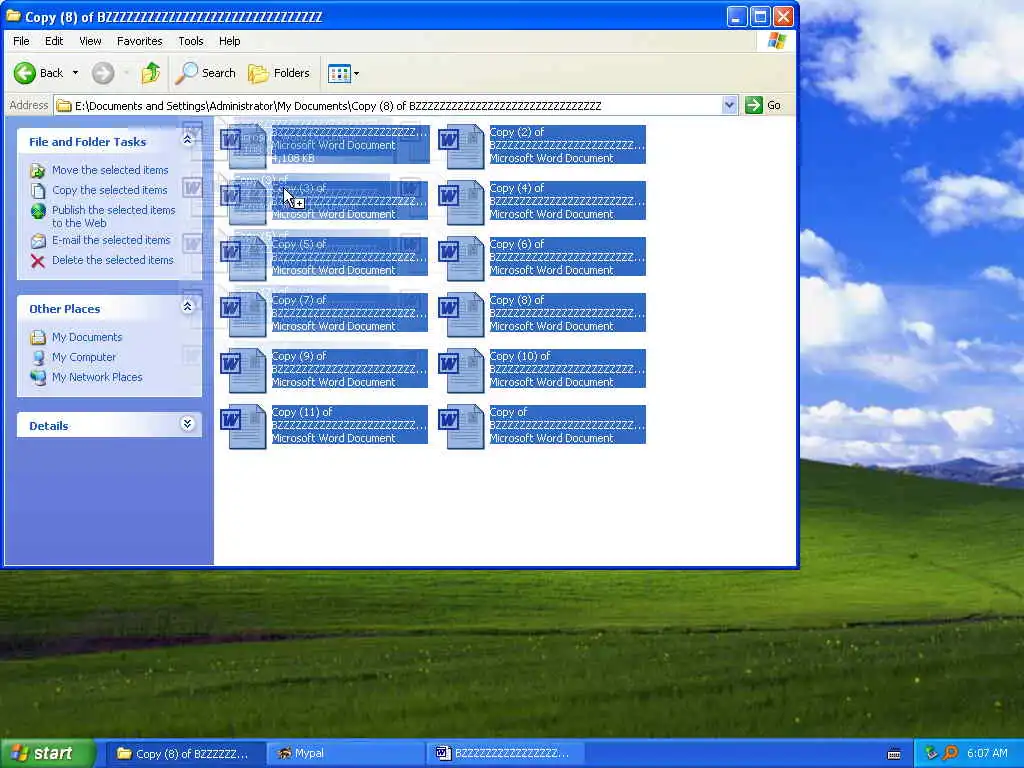Expand the Details panel
1024x768 pixels.
(x=187, y=424)
